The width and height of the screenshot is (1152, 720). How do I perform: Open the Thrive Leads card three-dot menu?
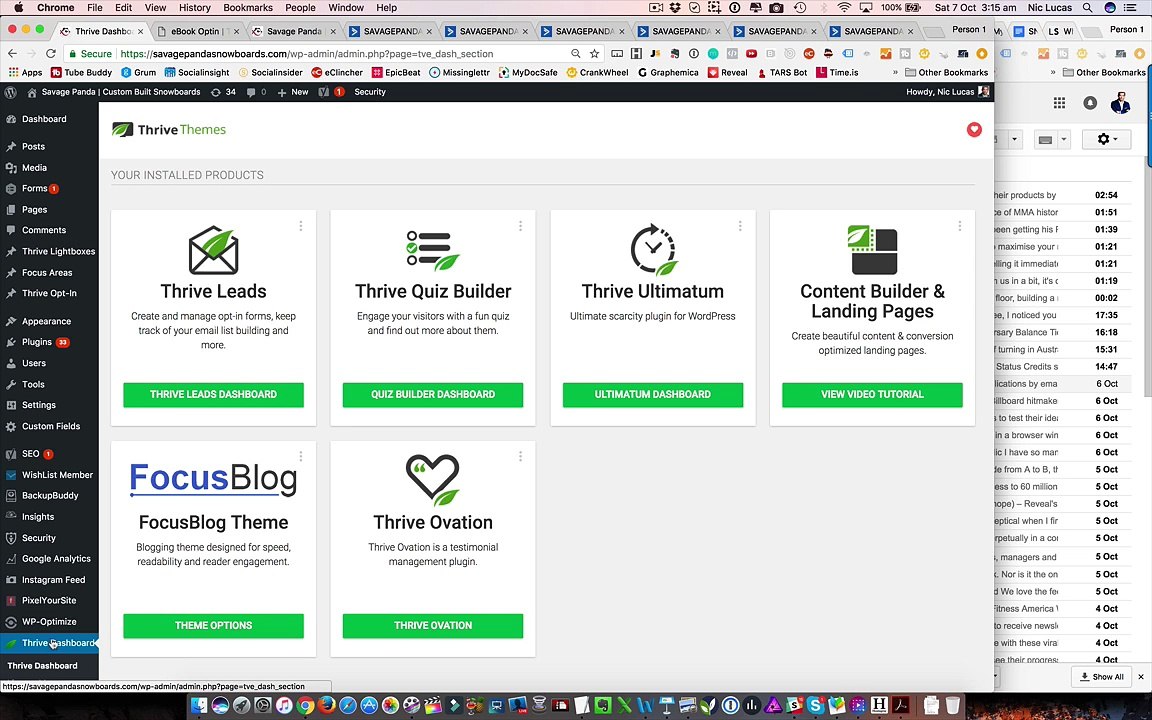click(300, 226)
